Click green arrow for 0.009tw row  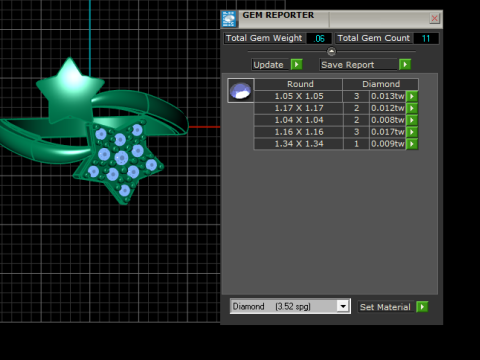[412, 144]
